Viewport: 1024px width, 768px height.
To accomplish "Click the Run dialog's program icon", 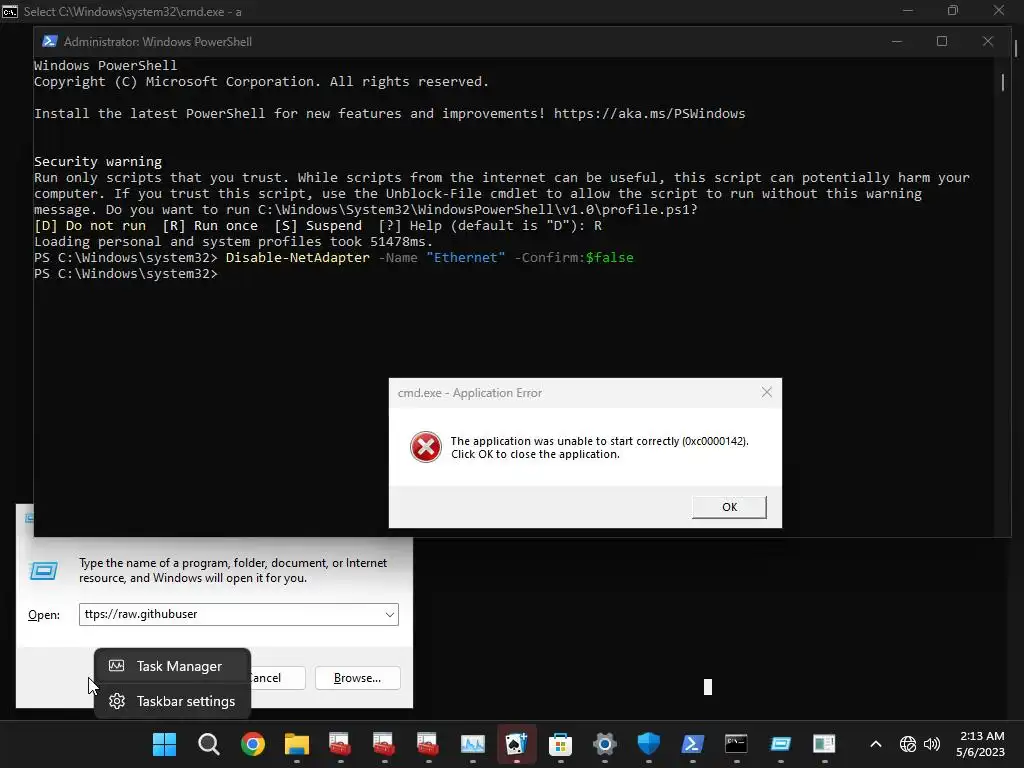I will pos(44,571).
